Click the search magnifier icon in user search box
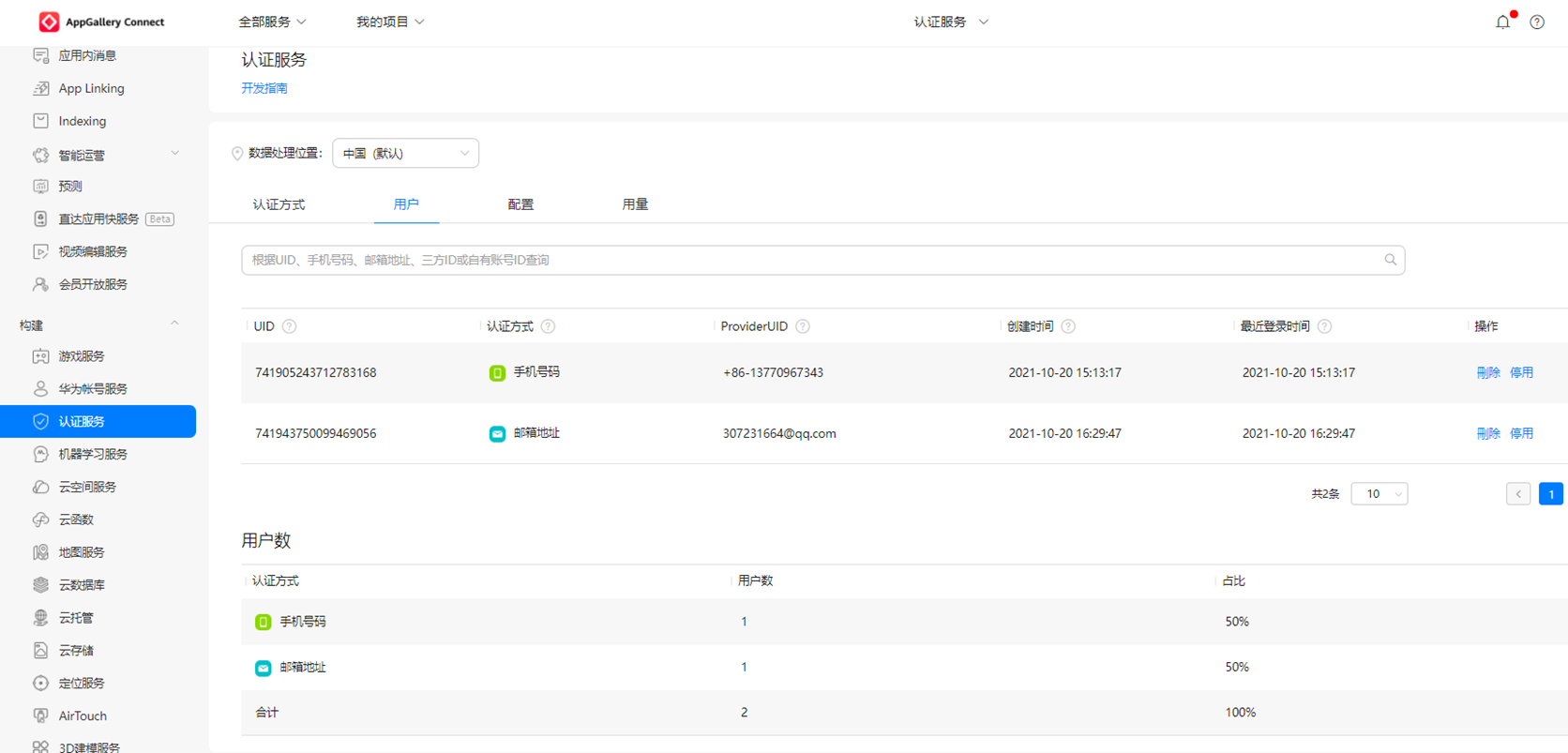 (x=1391, y=260)
